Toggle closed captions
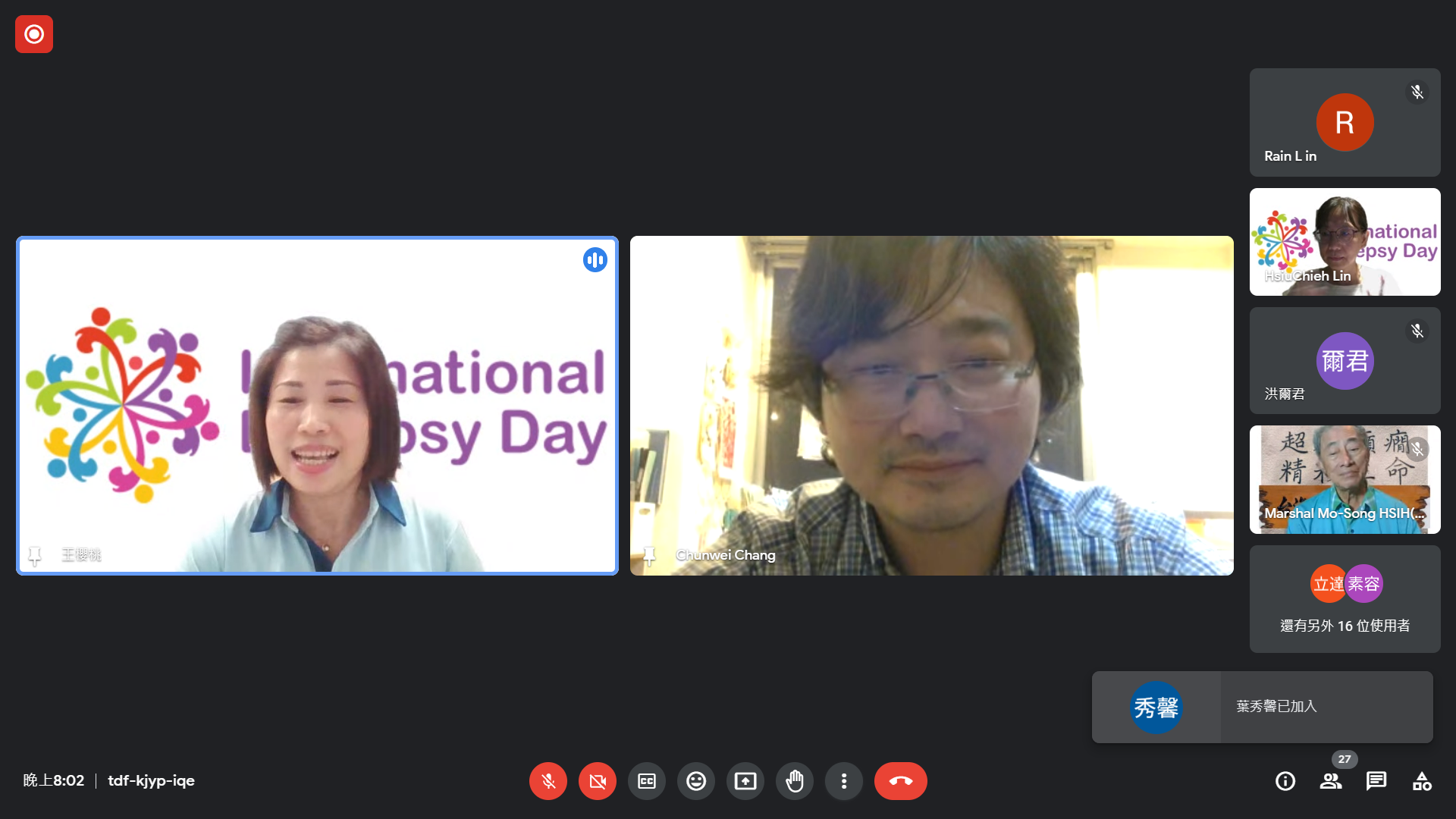Image resolution: width=1456 pixels, height=819 pixels. 646,781
